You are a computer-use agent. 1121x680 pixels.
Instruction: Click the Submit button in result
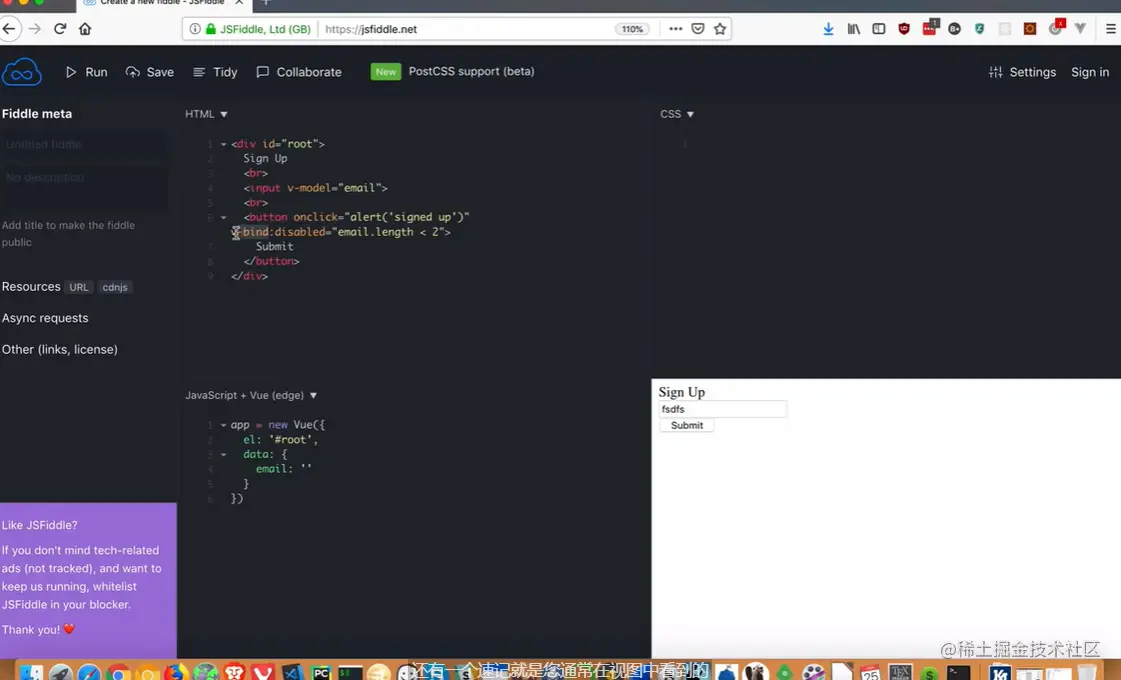point(686,425)
